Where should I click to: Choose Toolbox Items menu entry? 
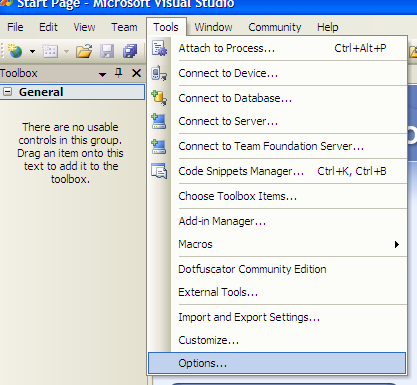tap(277, 196)
